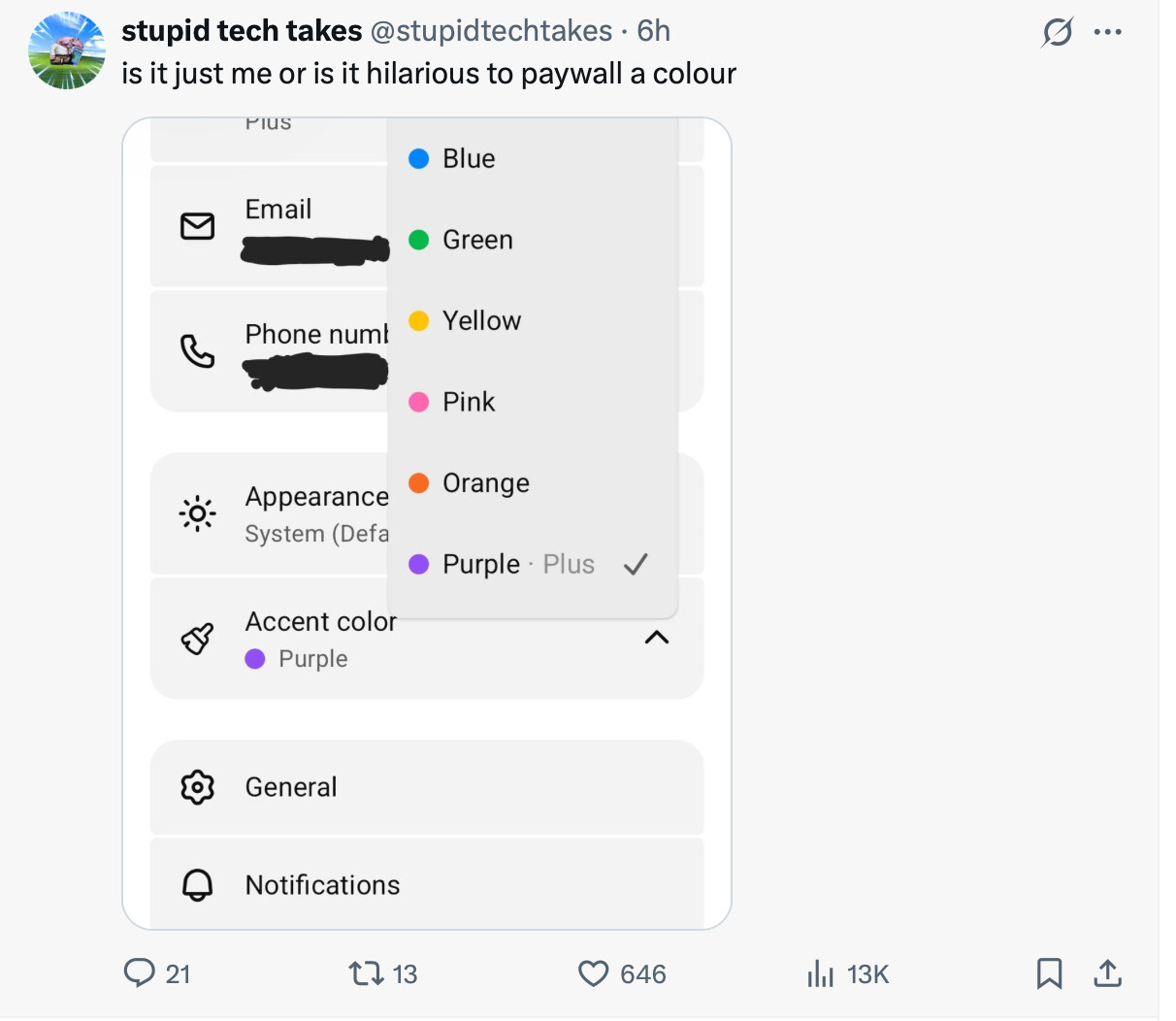This screenshot has width=1176, height=1021.
Task: Like the tweet with the heart button
Action: (593, 973)
